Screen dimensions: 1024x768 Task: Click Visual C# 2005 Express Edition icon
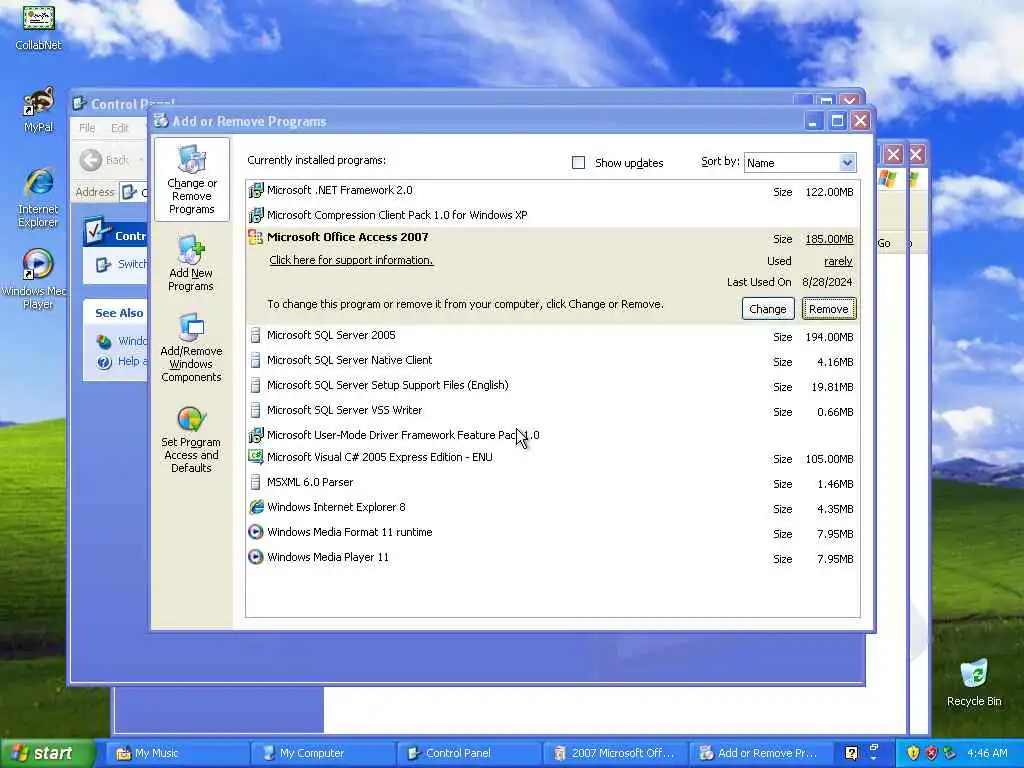pos(256,457)
